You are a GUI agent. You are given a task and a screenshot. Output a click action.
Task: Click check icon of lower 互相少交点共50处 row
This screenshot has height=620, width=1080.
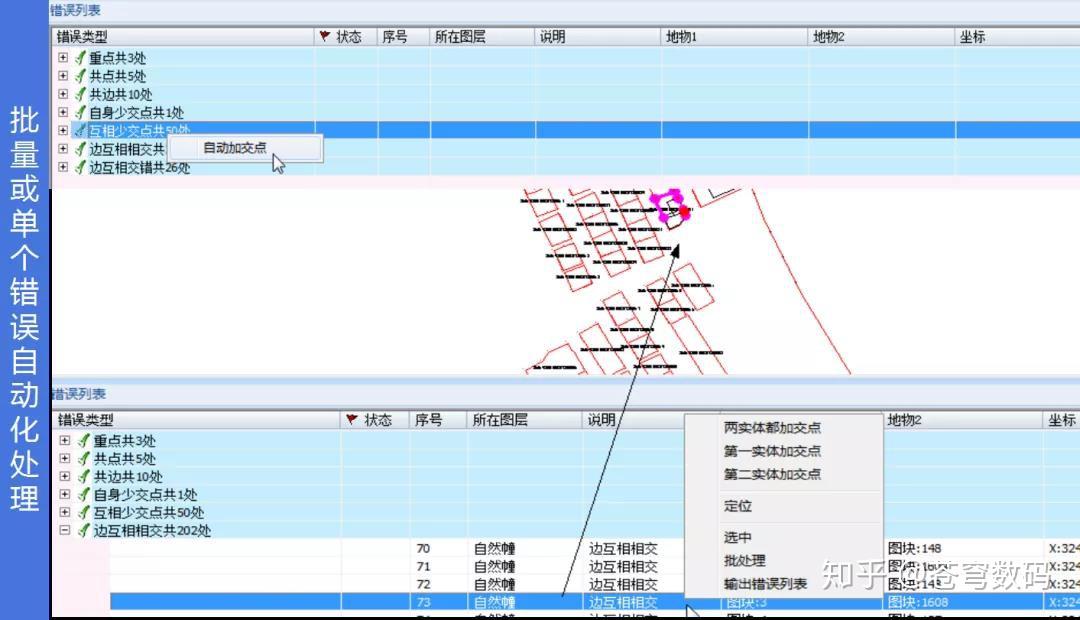click(84, 512)
